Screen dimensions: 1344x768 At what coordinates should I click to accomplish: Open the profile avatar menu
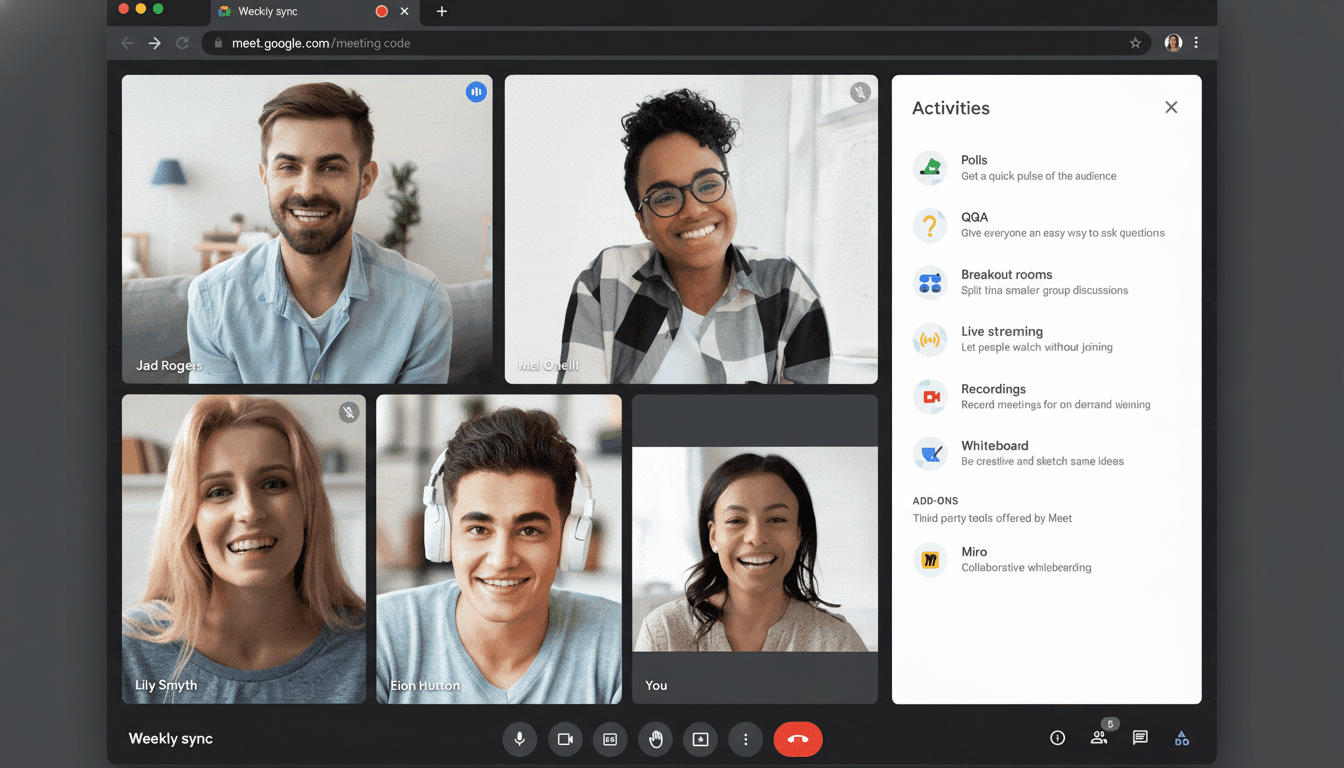(x=1172, y=42)
